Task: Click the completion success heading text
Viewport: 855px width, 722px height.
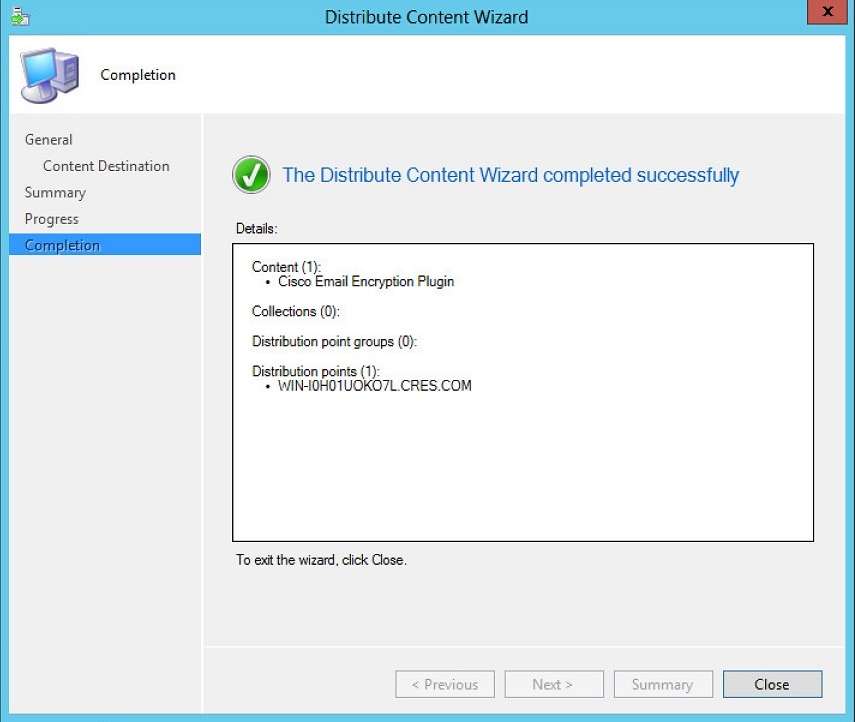Action: 510,175
